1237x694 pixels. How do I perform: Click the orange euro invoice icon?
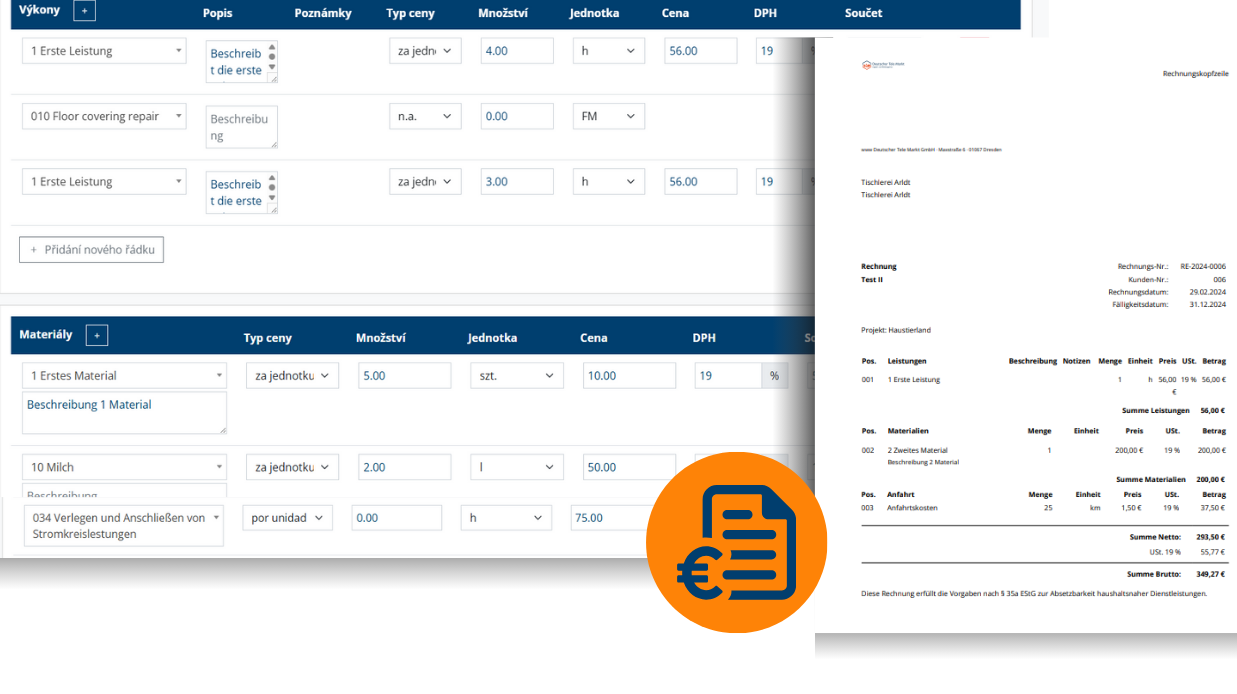(x=736, y=542)
